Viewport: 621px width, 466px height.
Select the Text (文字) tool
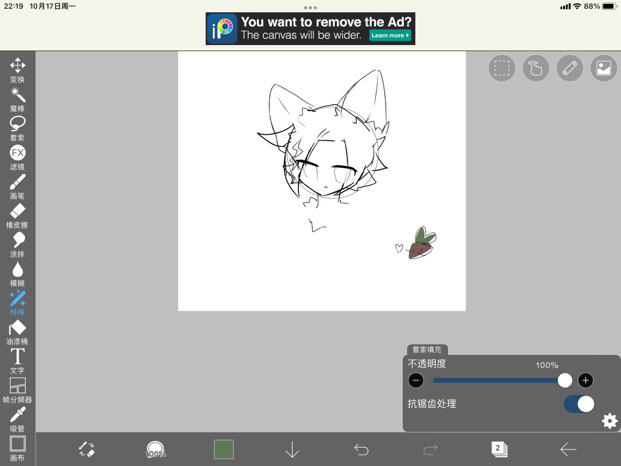17,358
